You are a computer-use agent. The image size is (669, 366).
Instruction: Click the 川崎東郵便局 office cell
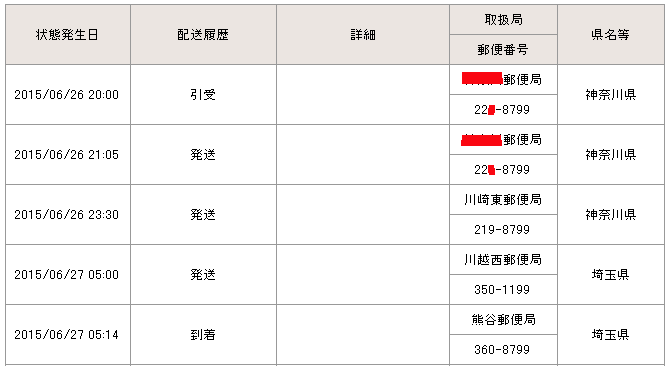tap(503, 200)
